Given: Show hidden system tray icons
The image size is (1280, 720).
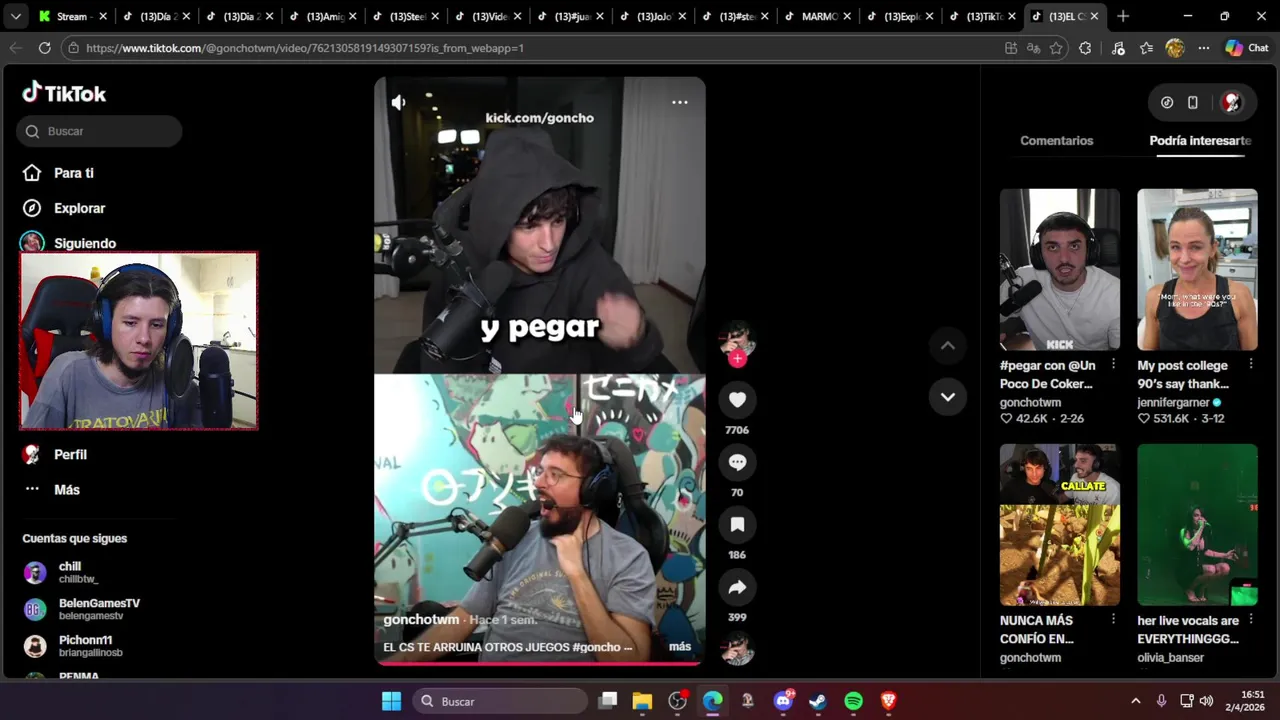Looking at the screenshot, I should point(1135,701).
